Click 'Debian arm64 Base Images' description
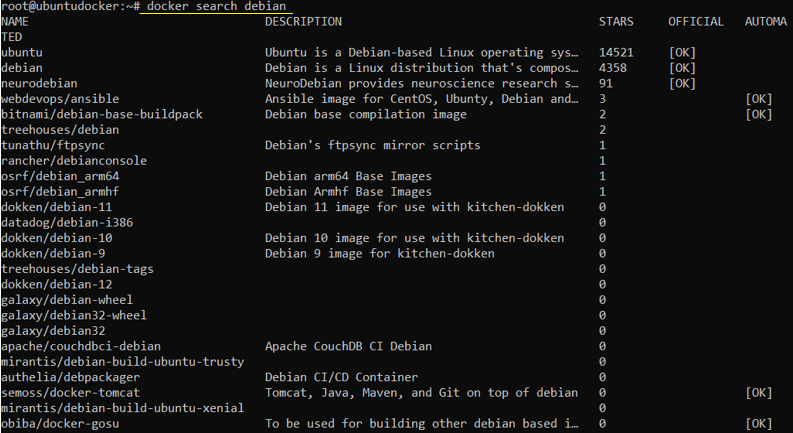Image resolution: width=793 pixels, height=433 pixels. [x=348, y=176]
